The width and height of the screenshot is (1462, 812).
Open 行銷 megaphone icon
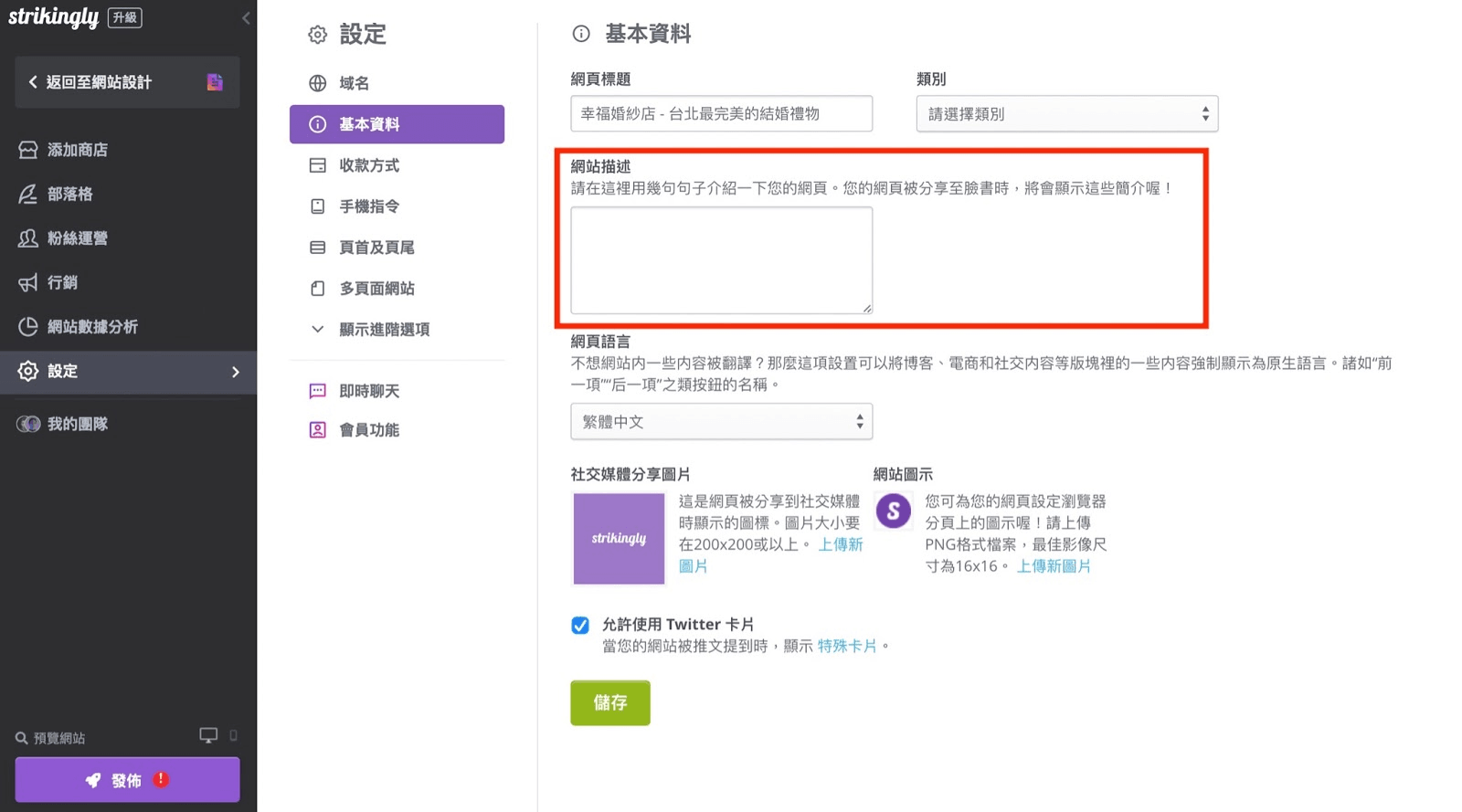point(28,282)
